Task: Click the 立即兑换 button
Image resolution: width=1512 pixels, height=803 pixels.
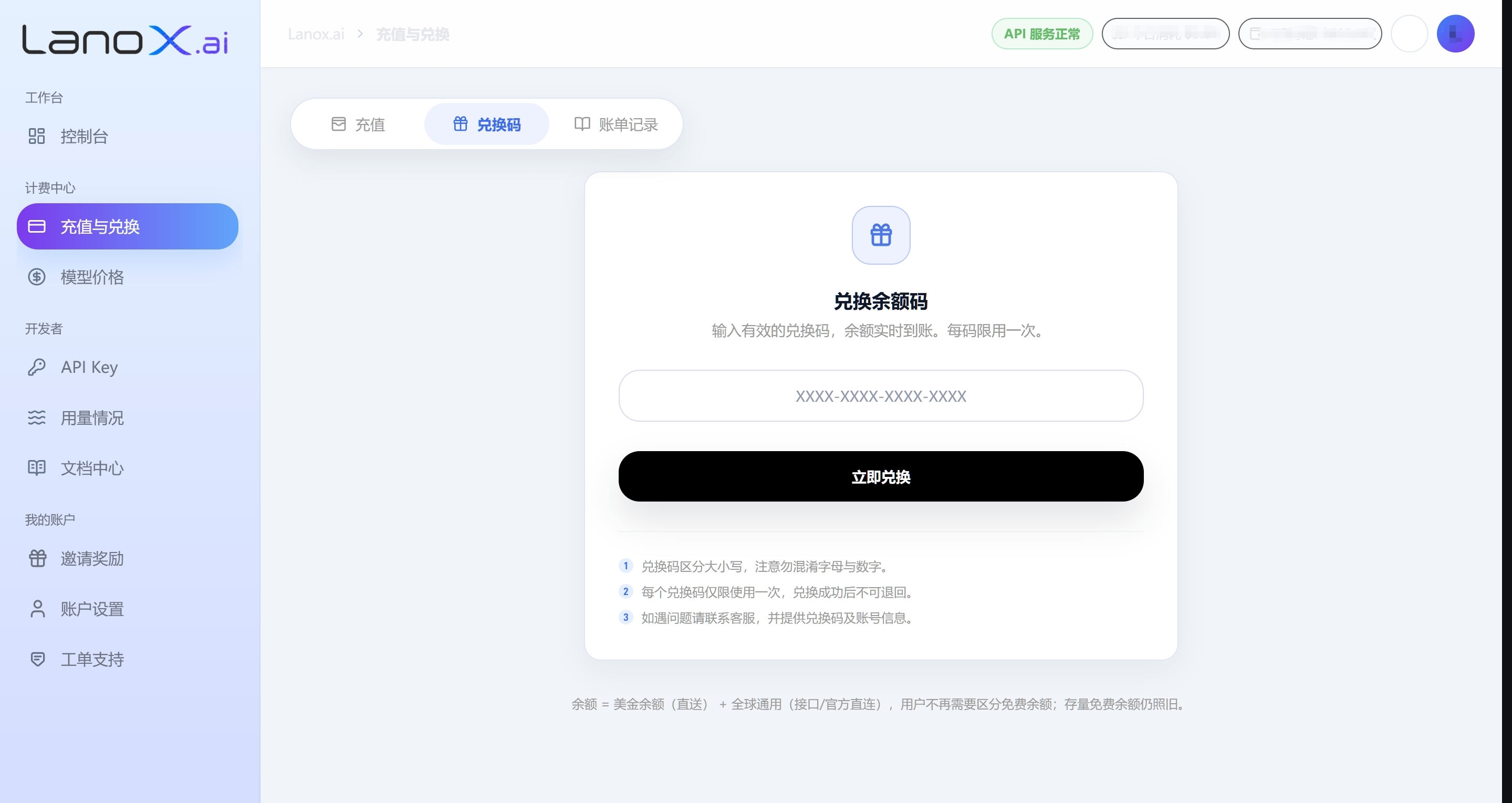Action: [x=881, y=476]
